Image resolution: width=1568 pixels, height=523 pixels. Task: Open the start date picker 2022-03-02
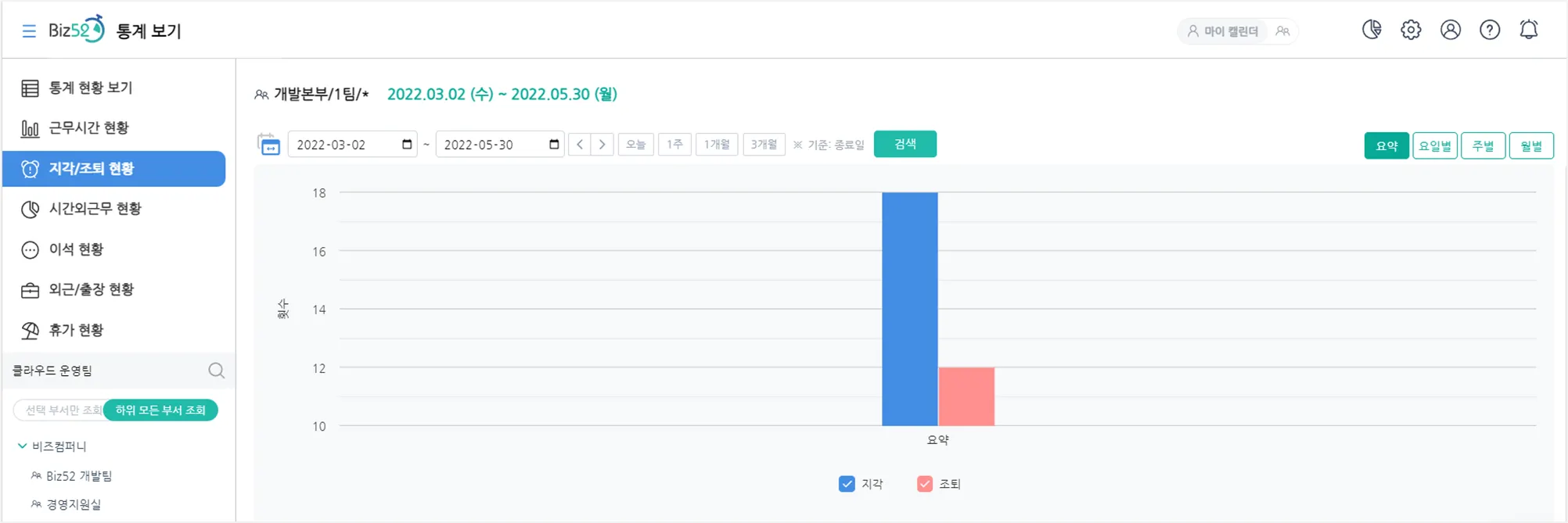pyautogui.click(x=406, y=145)
